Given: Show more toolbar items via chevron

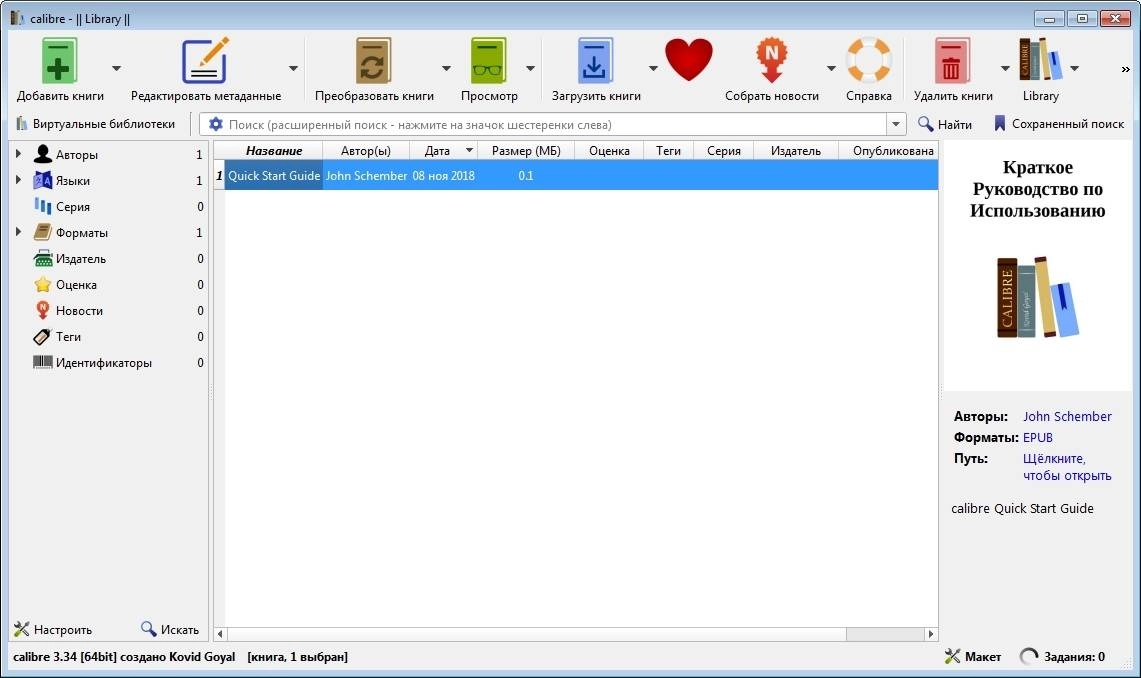Looking at the screenshot, I should pyautogui.click(x=1125, y=69).
